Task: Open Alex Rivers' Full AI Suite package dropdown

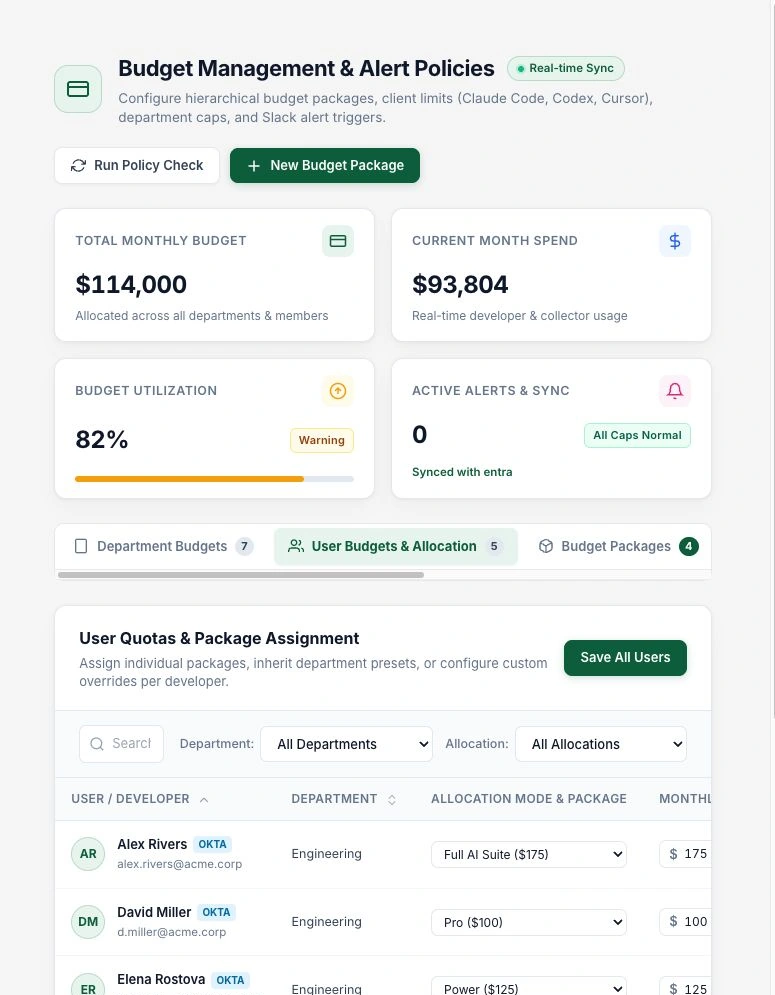Action: pos(529,855)
